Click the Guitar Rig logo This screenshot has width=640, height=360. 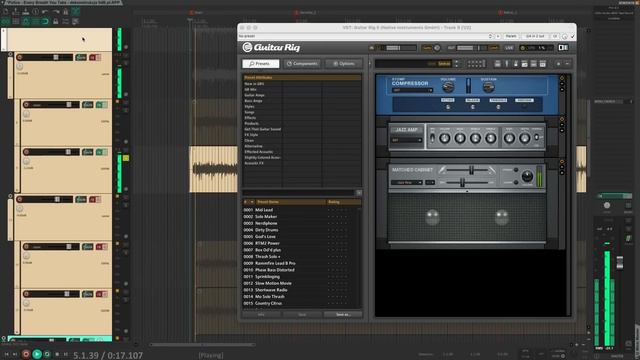tap(271, 47)
